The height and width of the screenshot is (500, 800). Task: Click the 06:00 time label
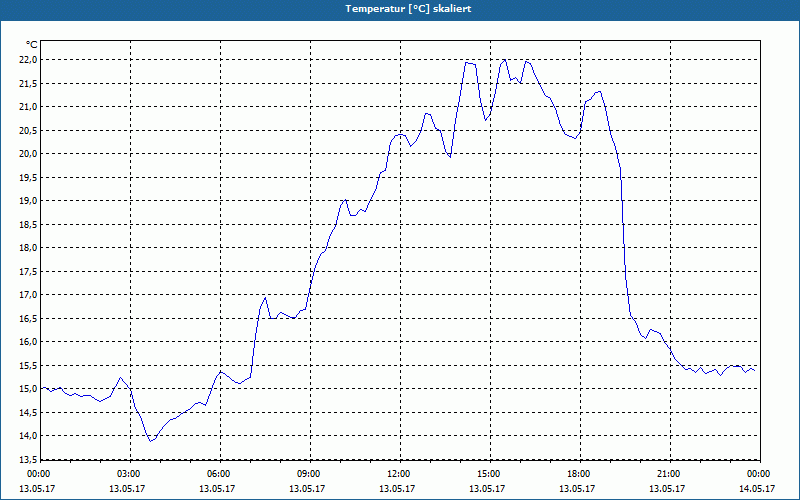[x=217, y=474]
